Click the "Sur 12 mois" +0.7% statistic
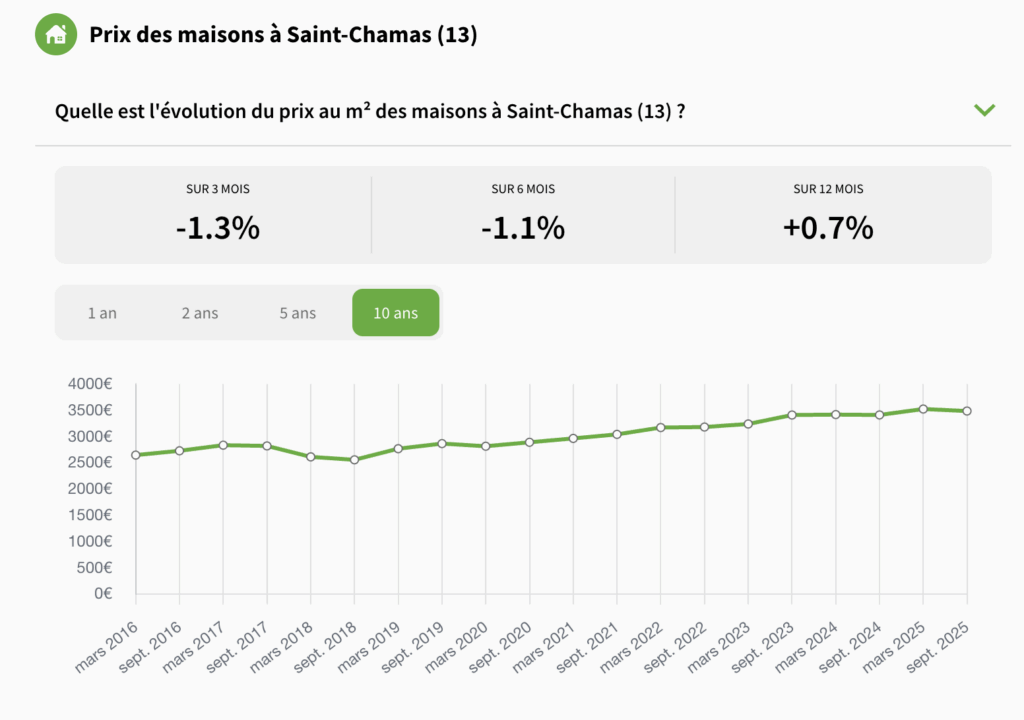The image size is (1024, 720). click(x=828, y=228)
